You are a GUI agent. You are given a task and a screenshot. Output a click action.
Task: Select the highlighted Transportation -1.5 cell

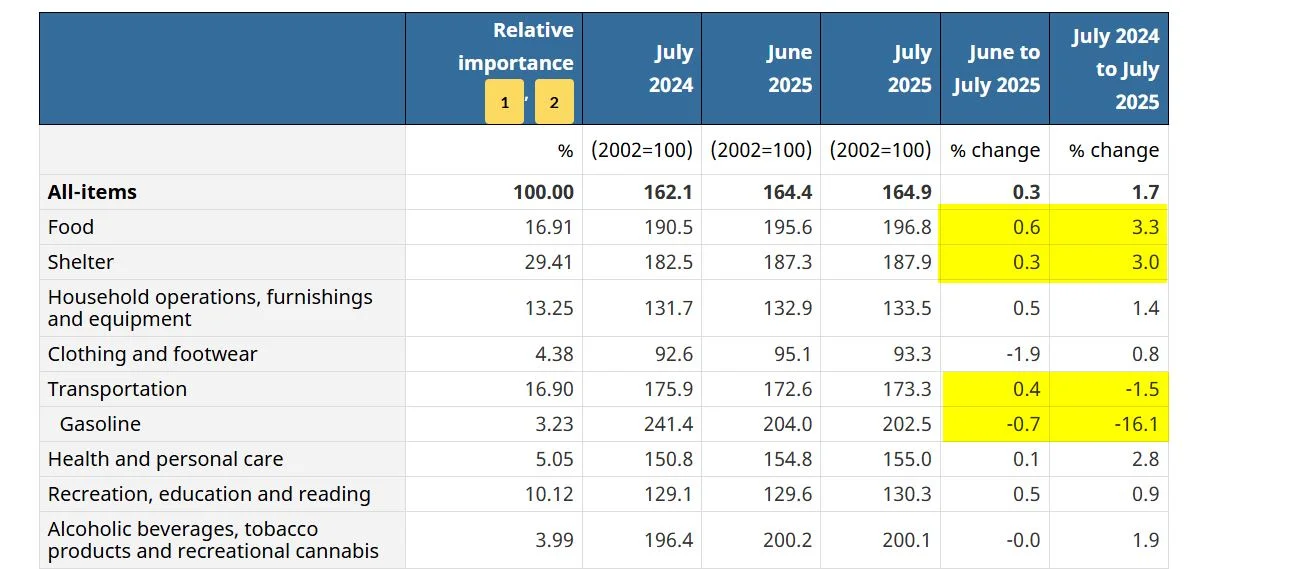tap(1141, 389)
